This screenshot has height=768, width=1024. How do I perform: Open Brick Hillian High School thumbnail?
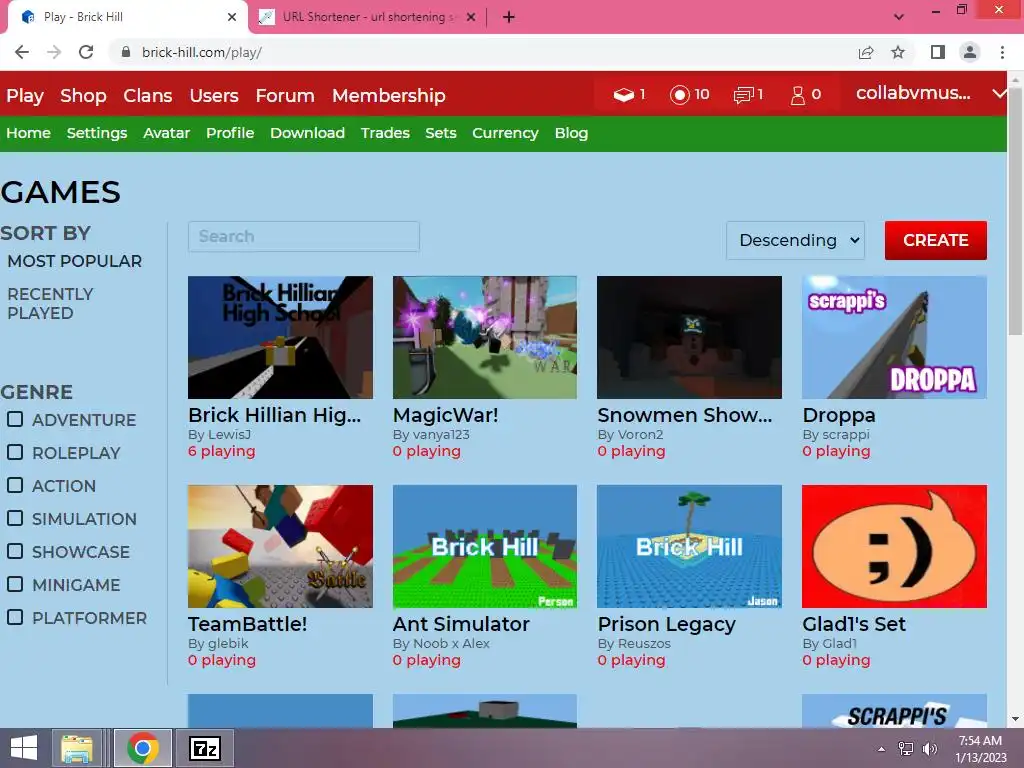(x=280, y=337)
